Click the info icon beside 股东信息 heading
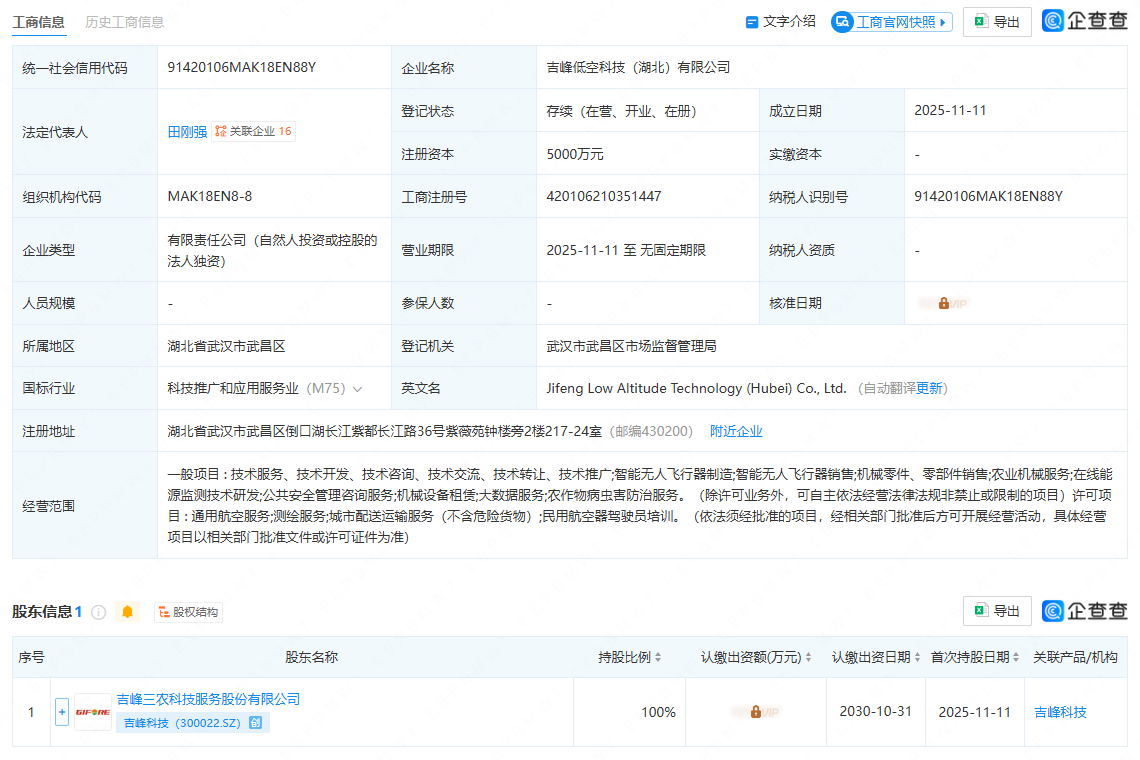 (98, 613)
